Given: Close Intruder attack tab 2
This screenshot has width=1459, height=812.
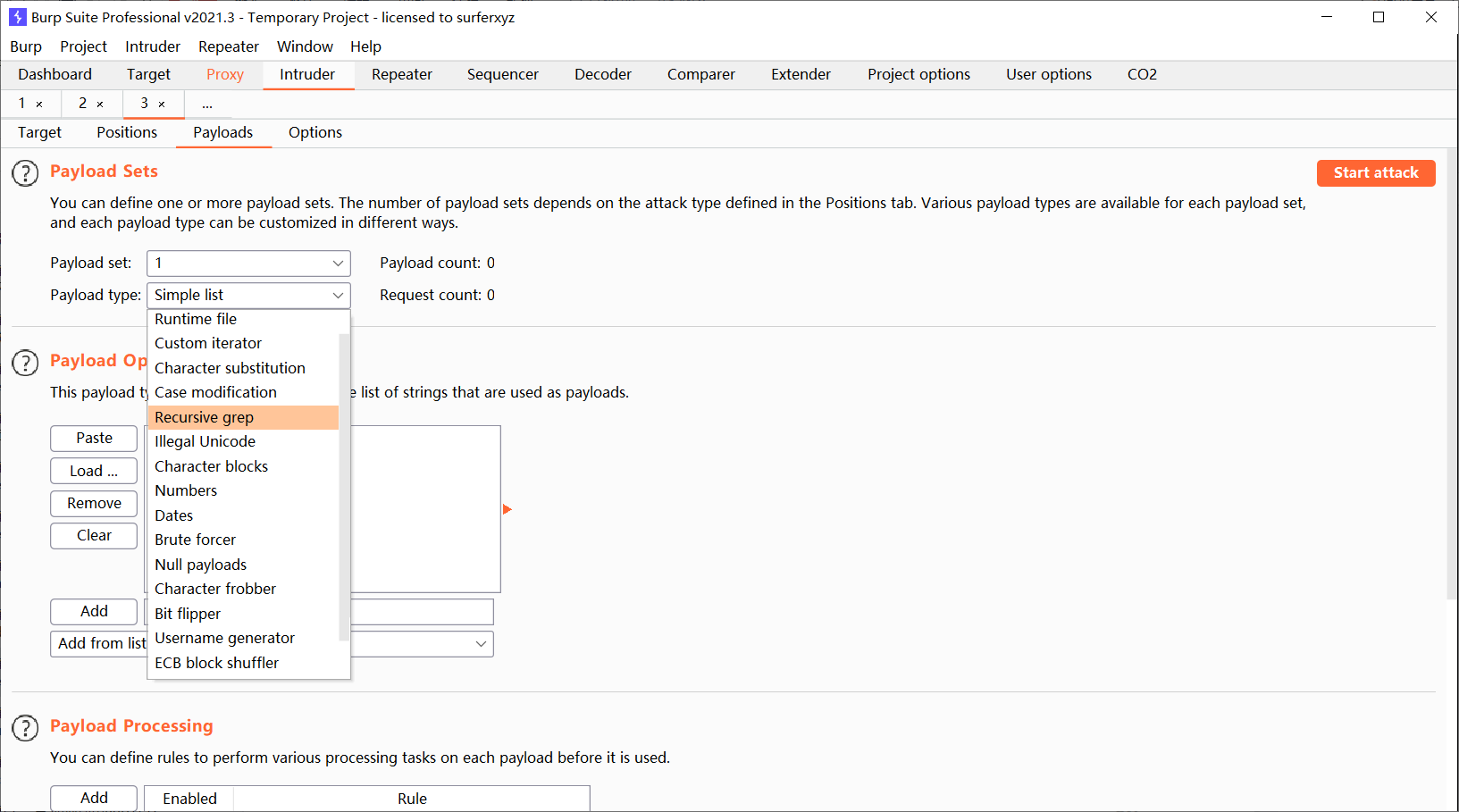Looking at the screenshot, I should [x=100, y=105].
